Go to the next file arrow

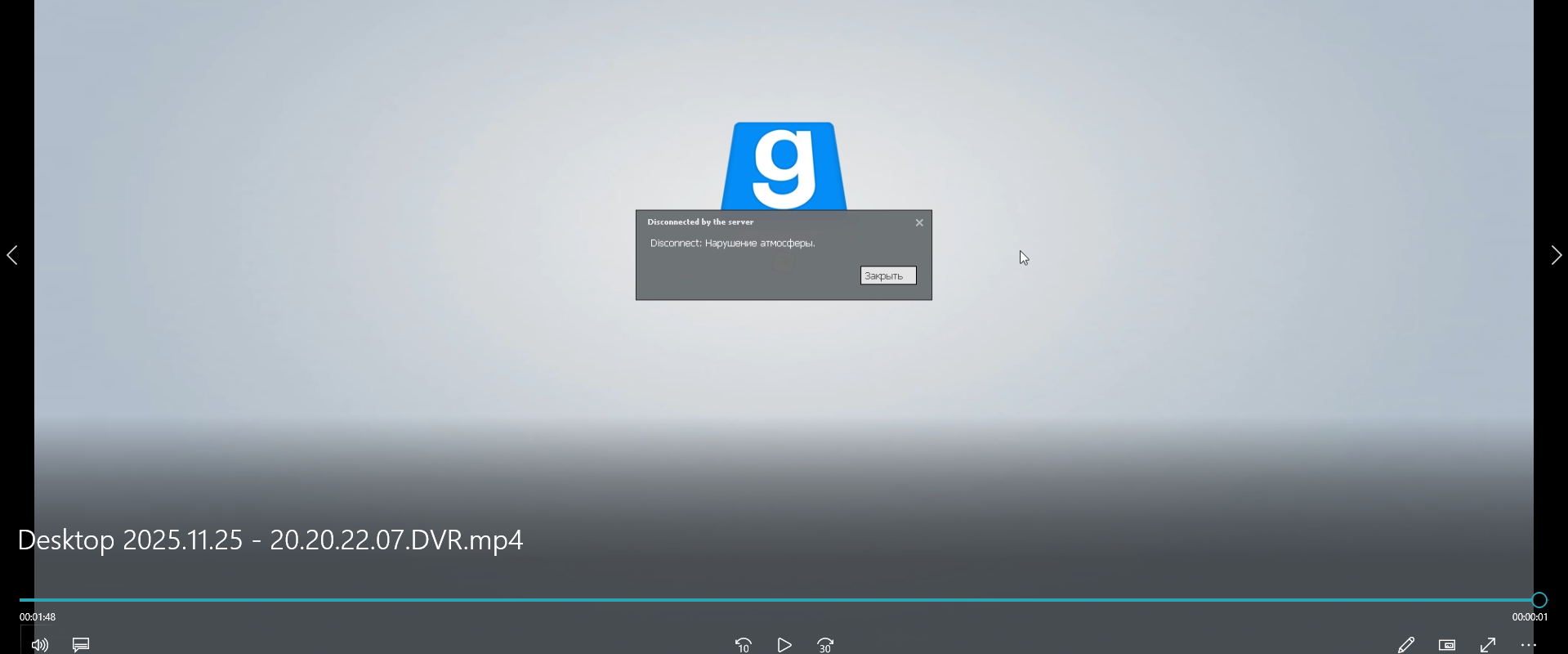[x=1556, y=256]
